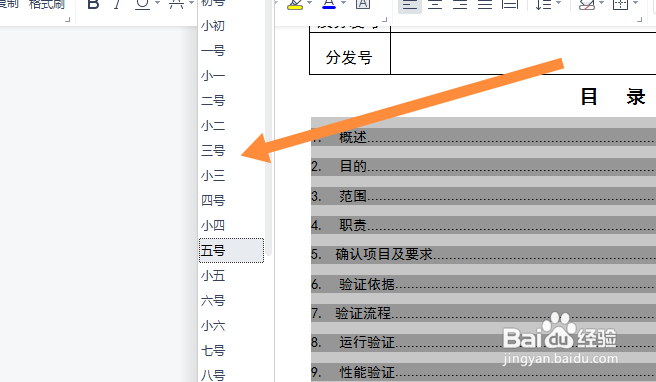
Task: Expand font color dropdown arrow
Action: click(343, 3)
